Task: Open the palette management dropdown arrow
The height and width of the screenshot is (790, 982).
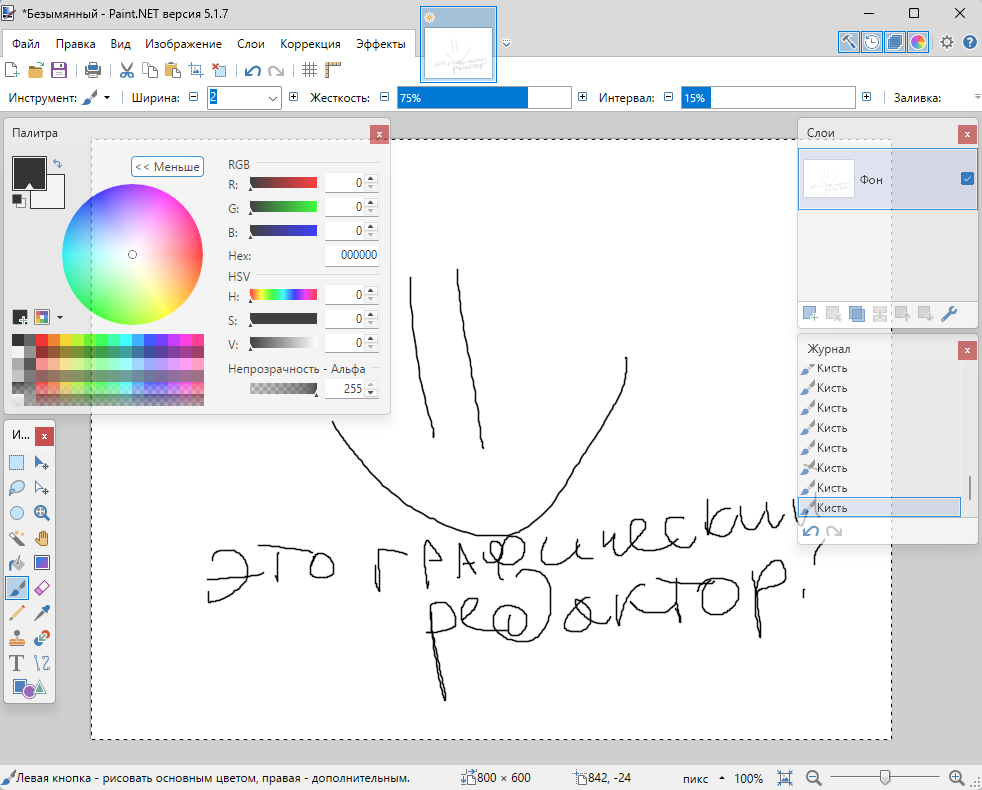Action: click(x=60, y=318)
